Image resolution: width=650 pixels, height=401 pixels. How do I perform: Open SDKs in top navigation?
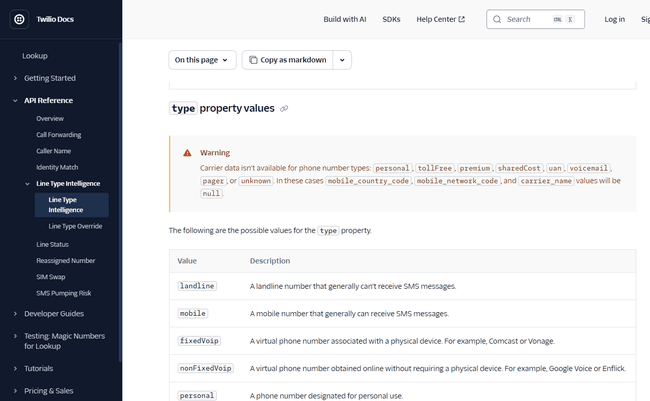pos(391,19)
